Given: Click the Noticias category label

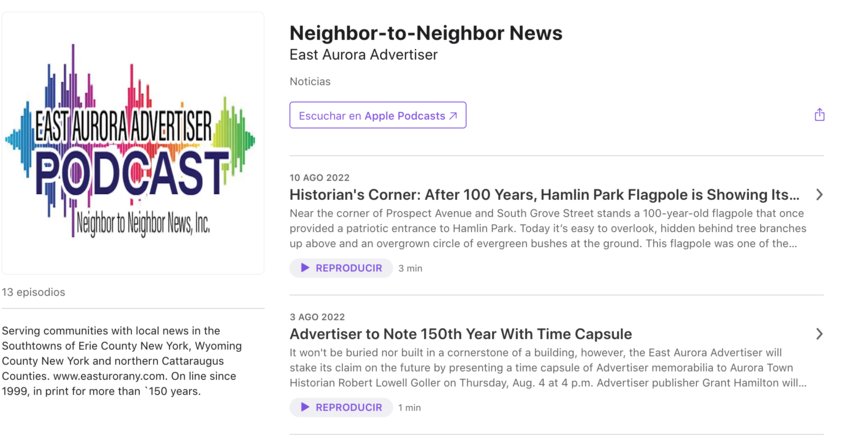Looking at the screenshot, I should (310, 81).
